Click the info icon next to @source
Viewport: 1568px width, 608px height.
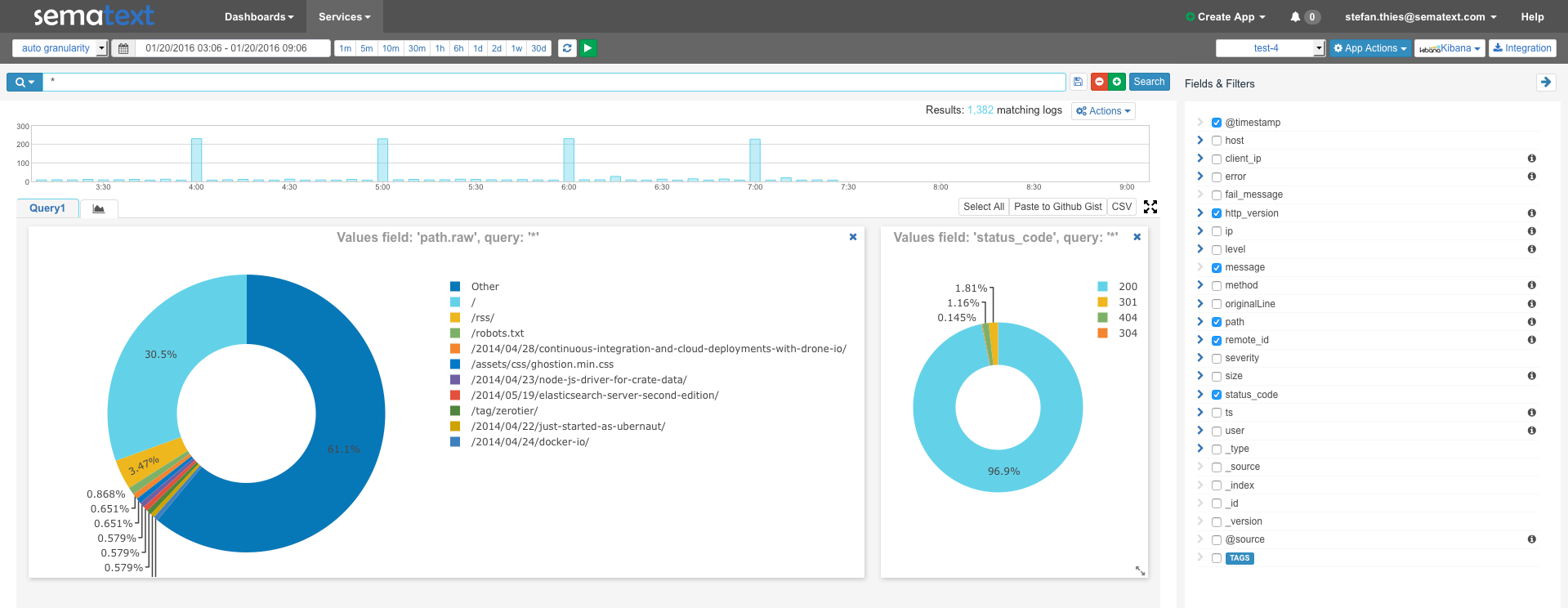tap(1532, 539)
